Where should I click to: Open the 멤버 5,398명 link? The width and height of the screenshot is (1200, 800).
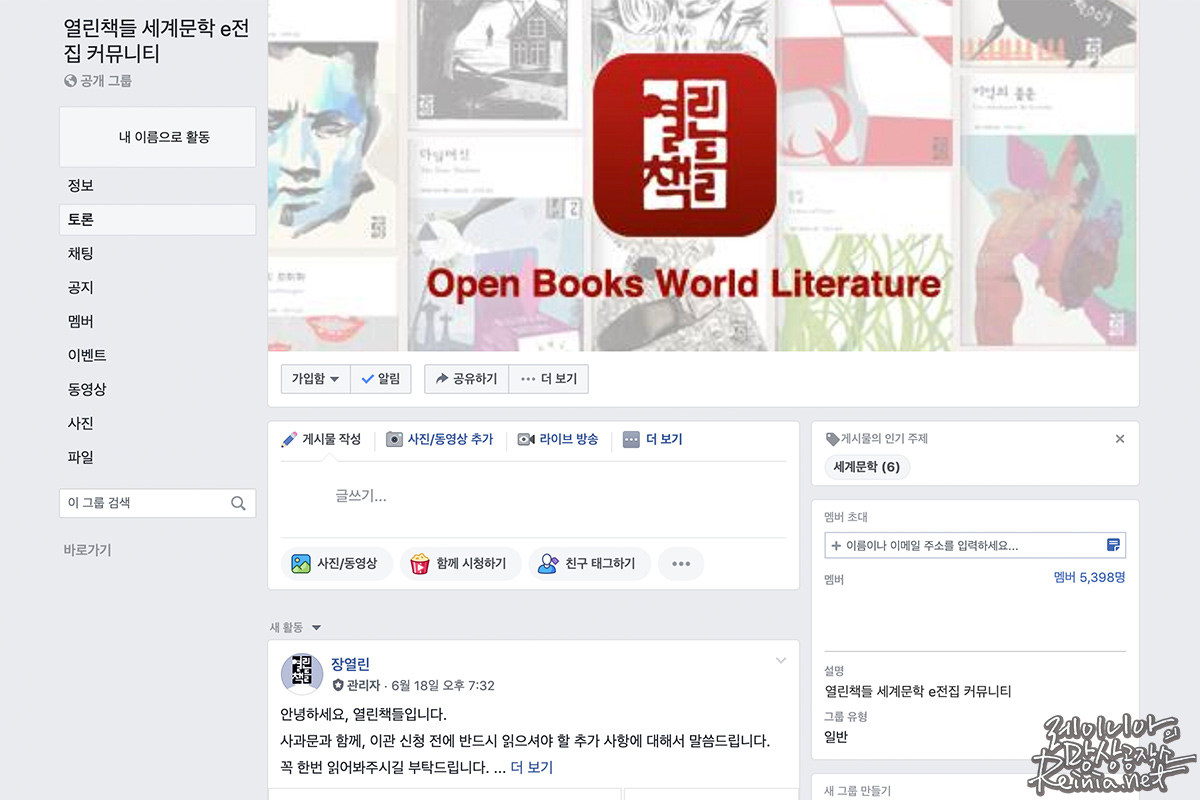[x=1090, y=577]
